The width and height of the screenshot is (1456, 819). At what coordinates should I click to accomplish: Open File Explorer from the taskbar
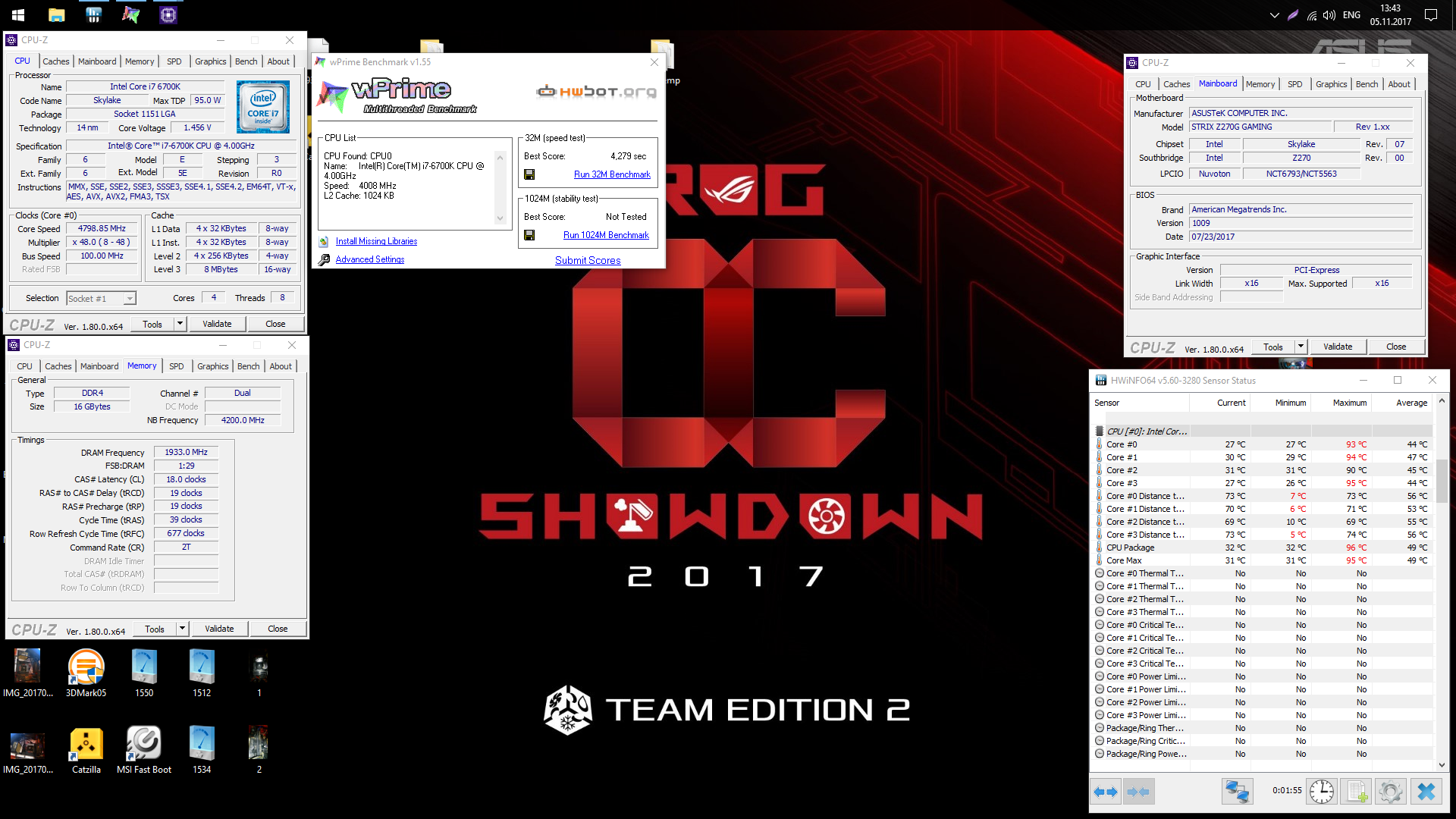(56, 14)
